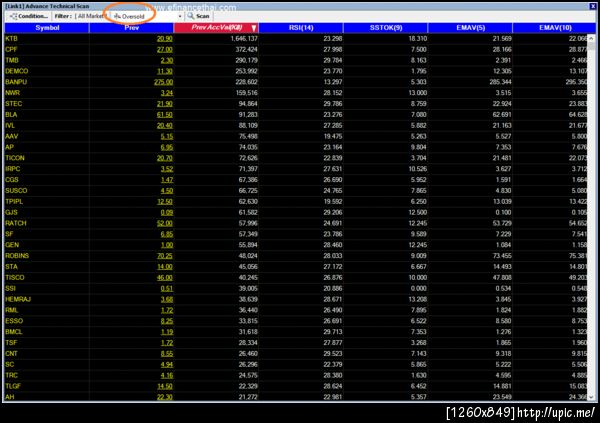Select the RATCH symbol
This screenshot has width=600, height=423.
pyautogui.click(x=16, y=223)
